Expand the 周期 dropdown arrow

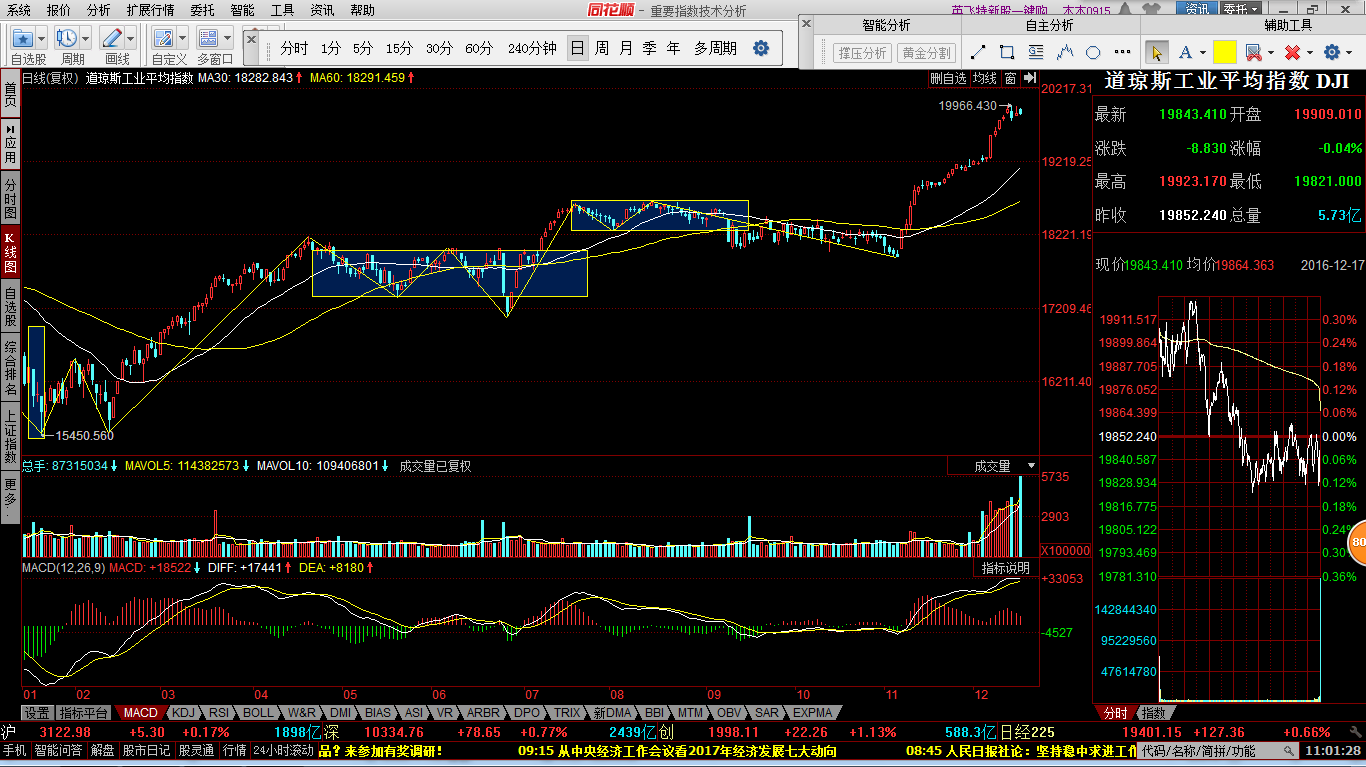pyautogui.click(x=86, y=38)
